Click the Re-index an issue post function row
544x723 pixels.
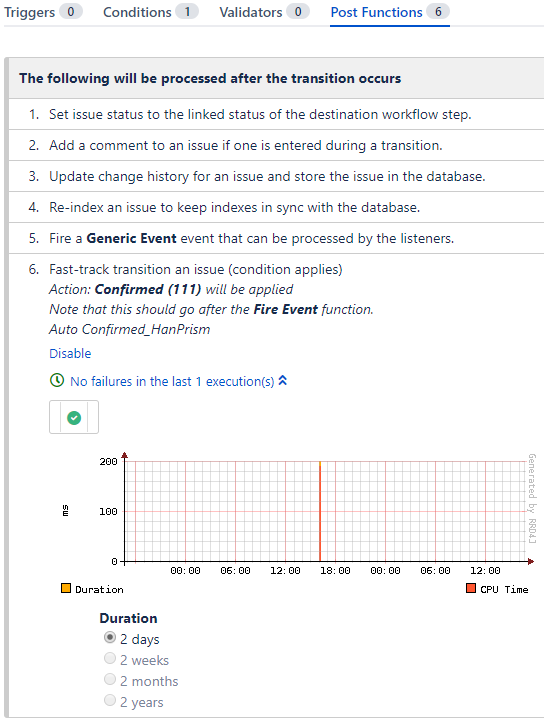click(x=276, y=207)
